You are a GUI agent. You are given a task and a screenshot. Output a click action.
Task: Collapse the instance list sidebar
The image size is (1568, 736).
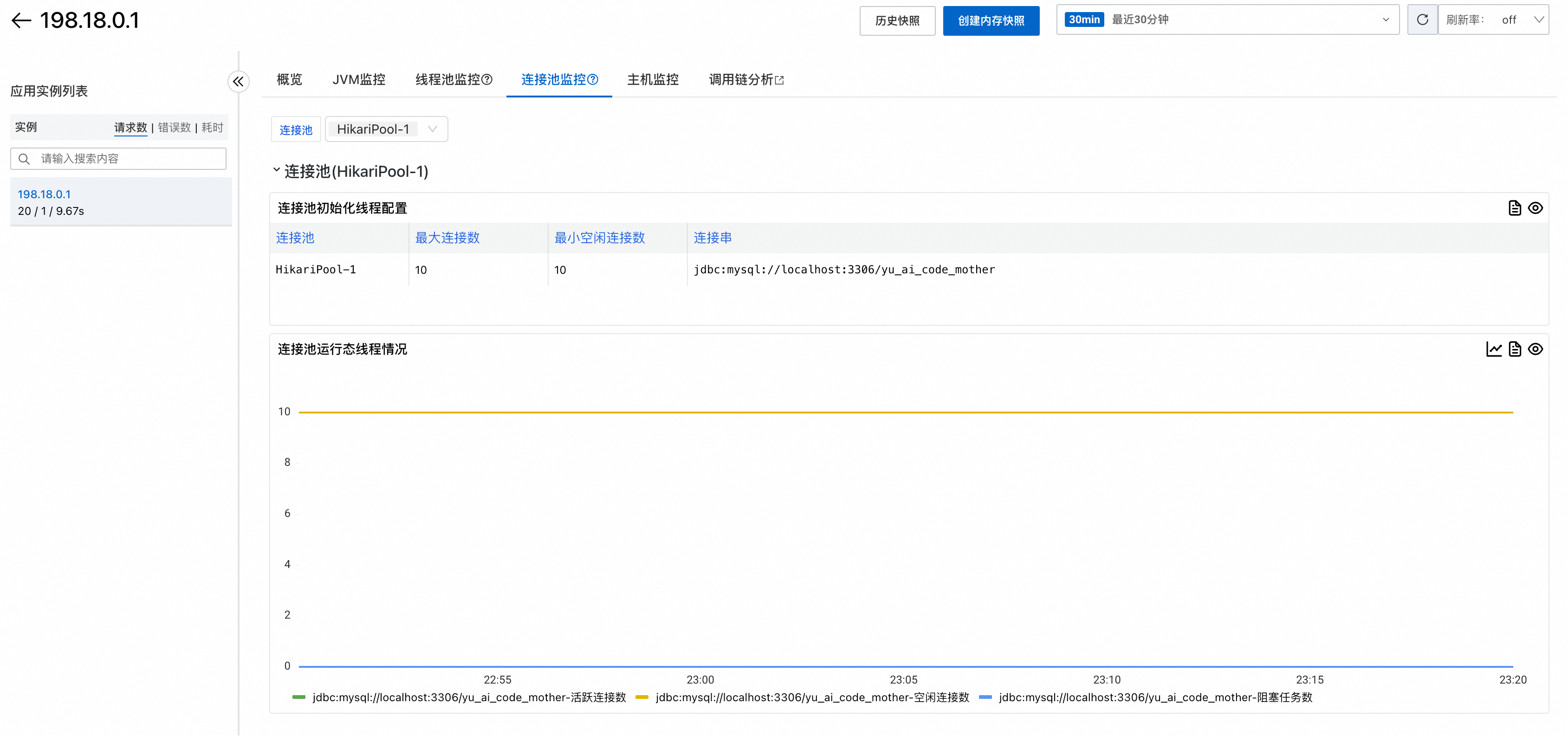[238, 82]
